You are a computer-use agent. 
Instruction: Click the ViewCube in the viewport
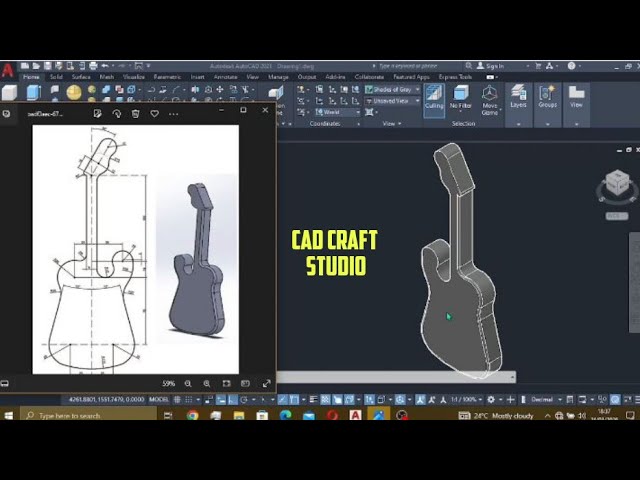tap(616, 182)
